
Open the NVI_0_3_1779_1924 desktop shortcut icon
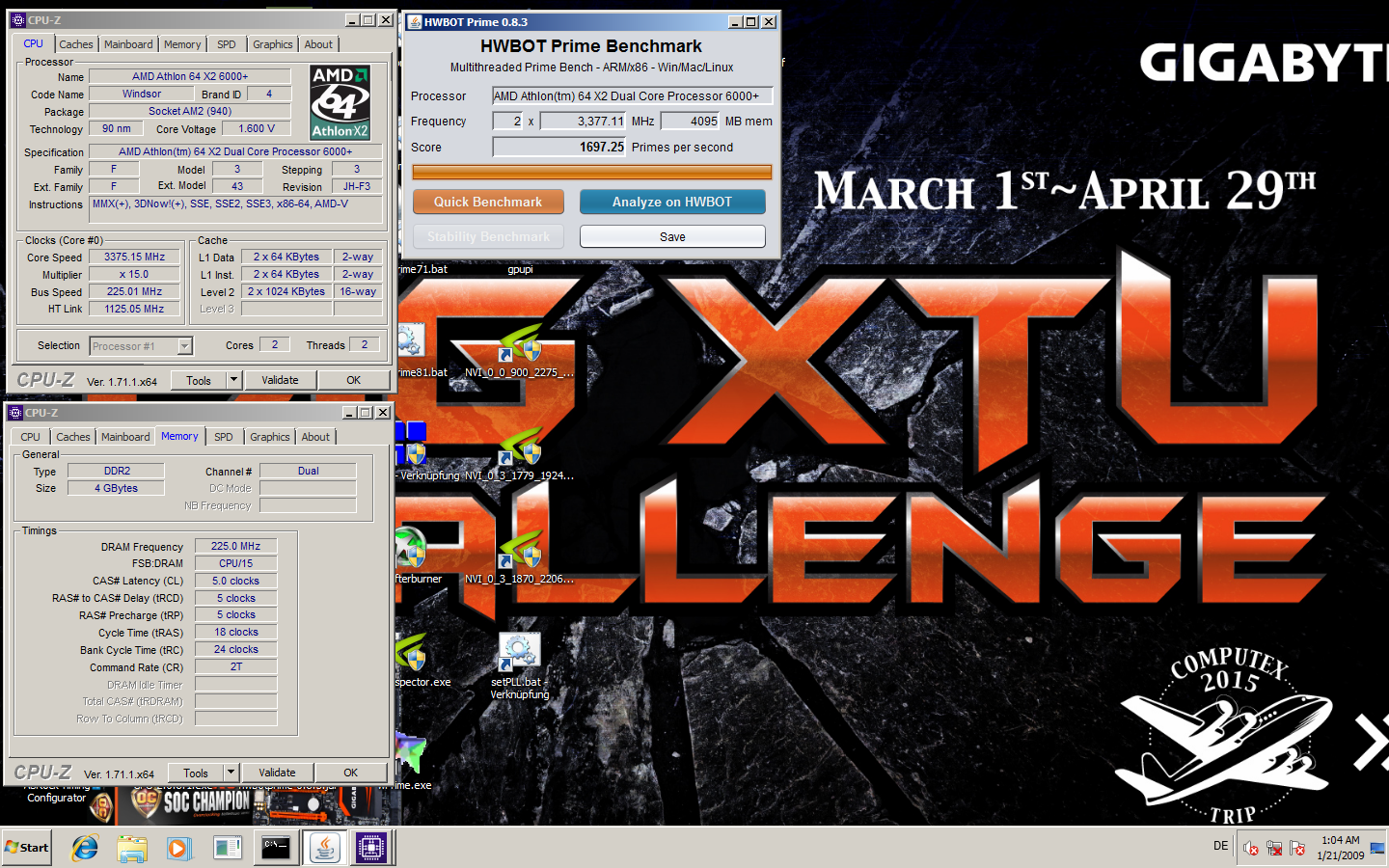click(x=520, y=447)
